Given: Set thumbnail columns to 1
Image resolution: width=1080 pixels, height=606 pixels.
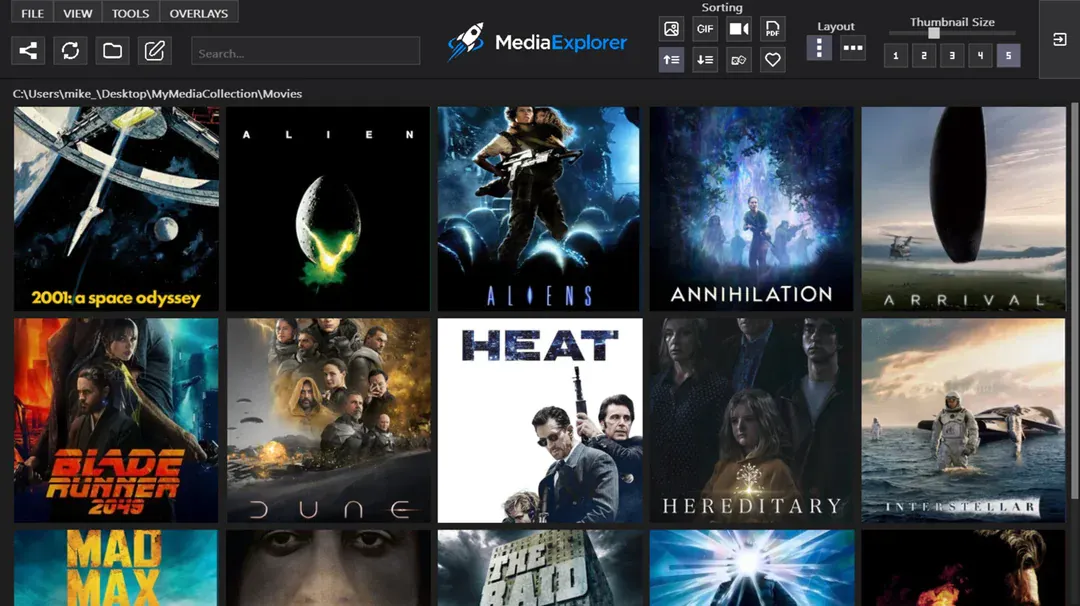Looking at the screenshot, I should 895,56.
